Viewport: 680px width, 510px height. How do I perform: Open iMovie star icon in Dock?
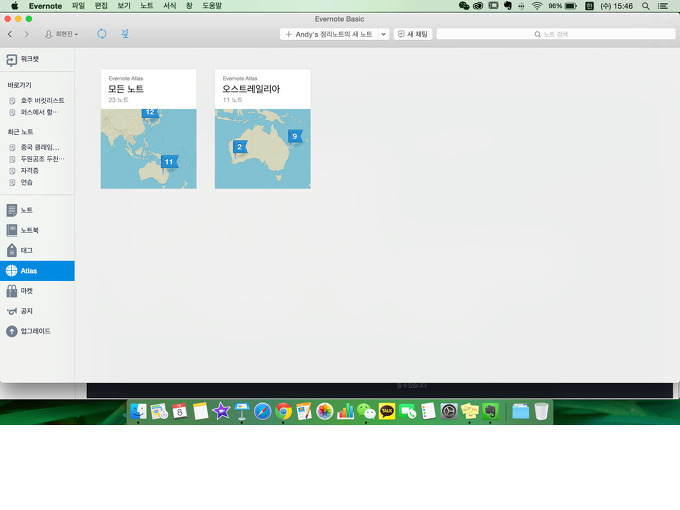221,411
